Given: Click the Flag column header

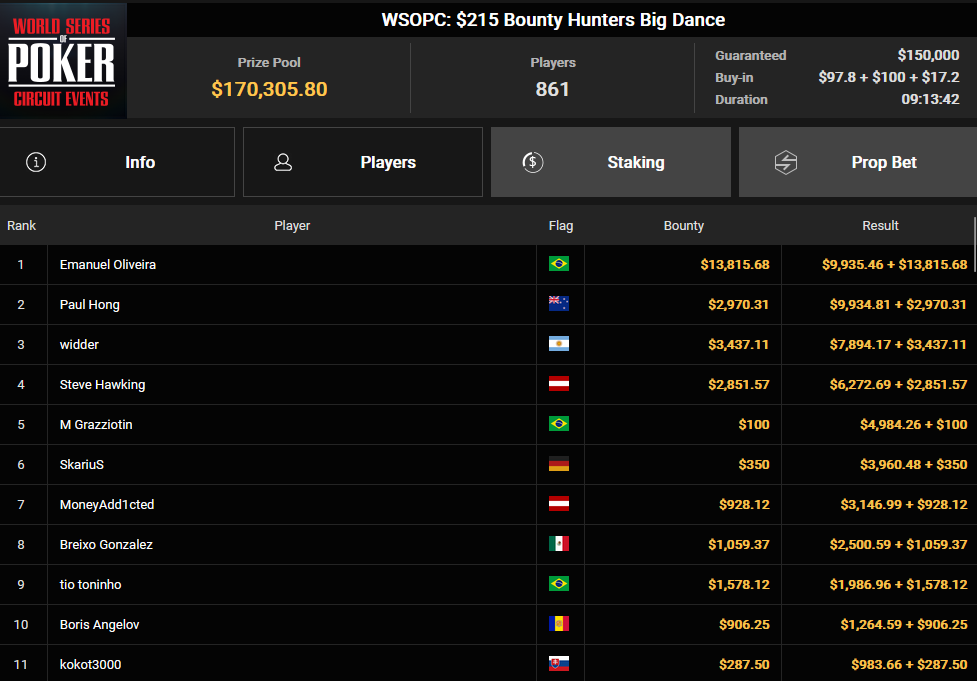Looking at the screenshot, I should coord(561,226).
